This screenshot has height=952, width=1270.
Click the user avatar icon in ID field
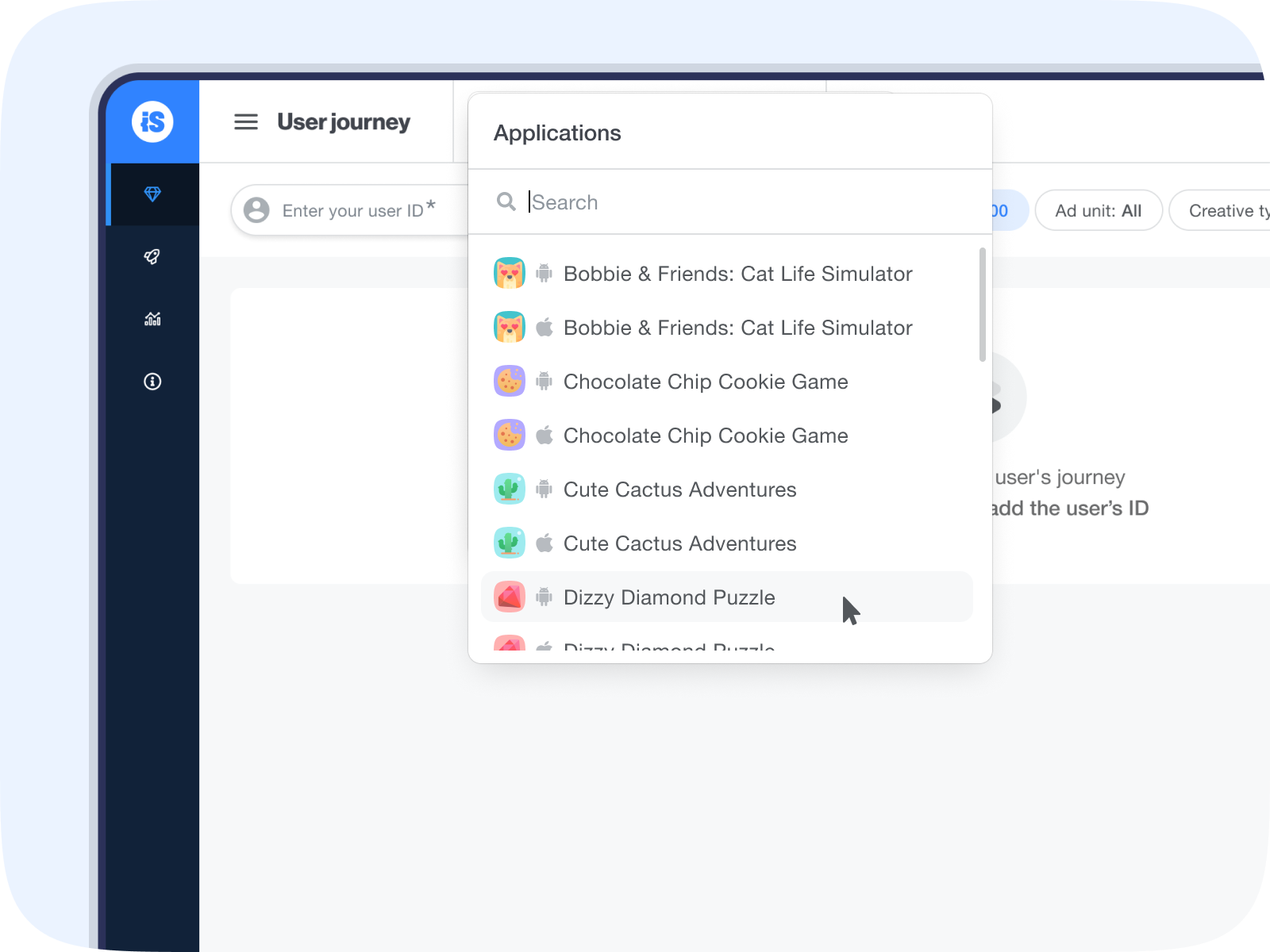pos(256,210)
